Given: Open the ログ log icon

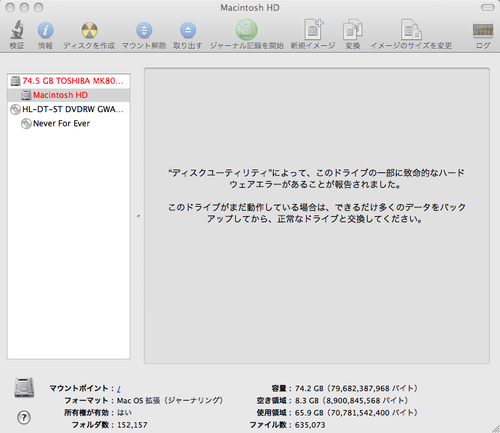Looking at the screenshot, I should point(483,30).
